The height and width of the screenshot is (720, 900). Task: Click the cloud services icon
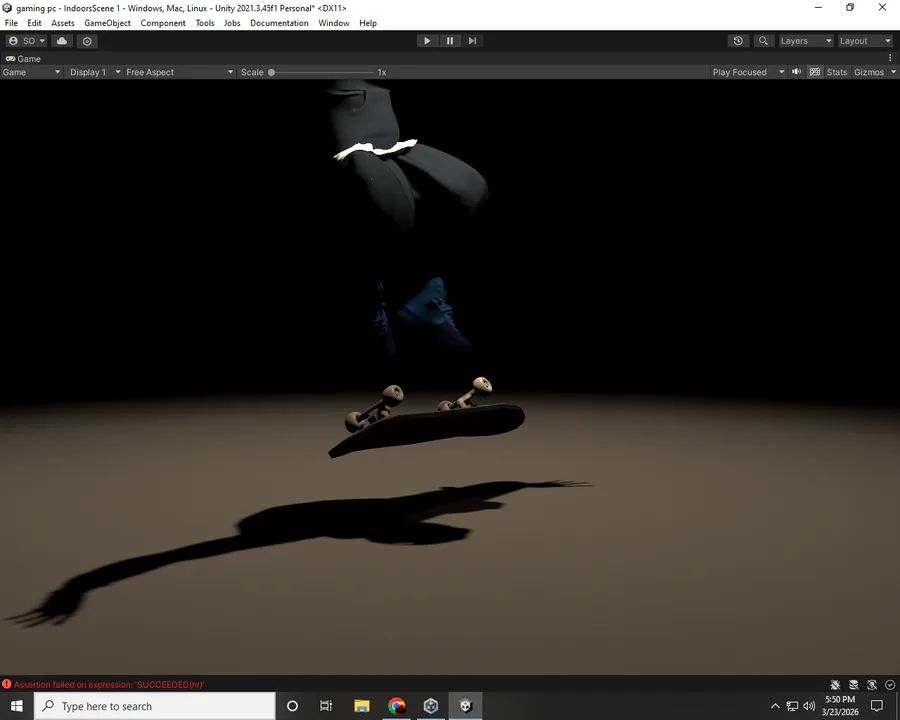click(x=62, y=41)
